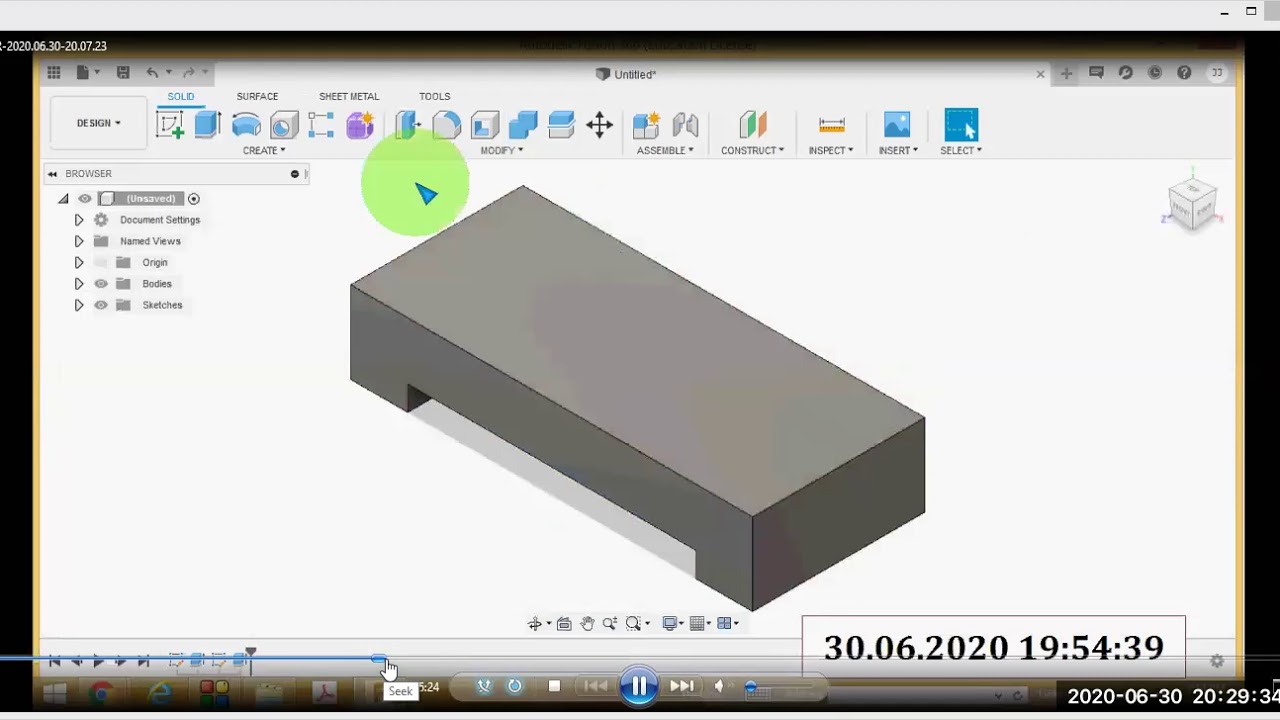Click the Undo arrow
1280x720 pixels.
[x=152, y=72]
